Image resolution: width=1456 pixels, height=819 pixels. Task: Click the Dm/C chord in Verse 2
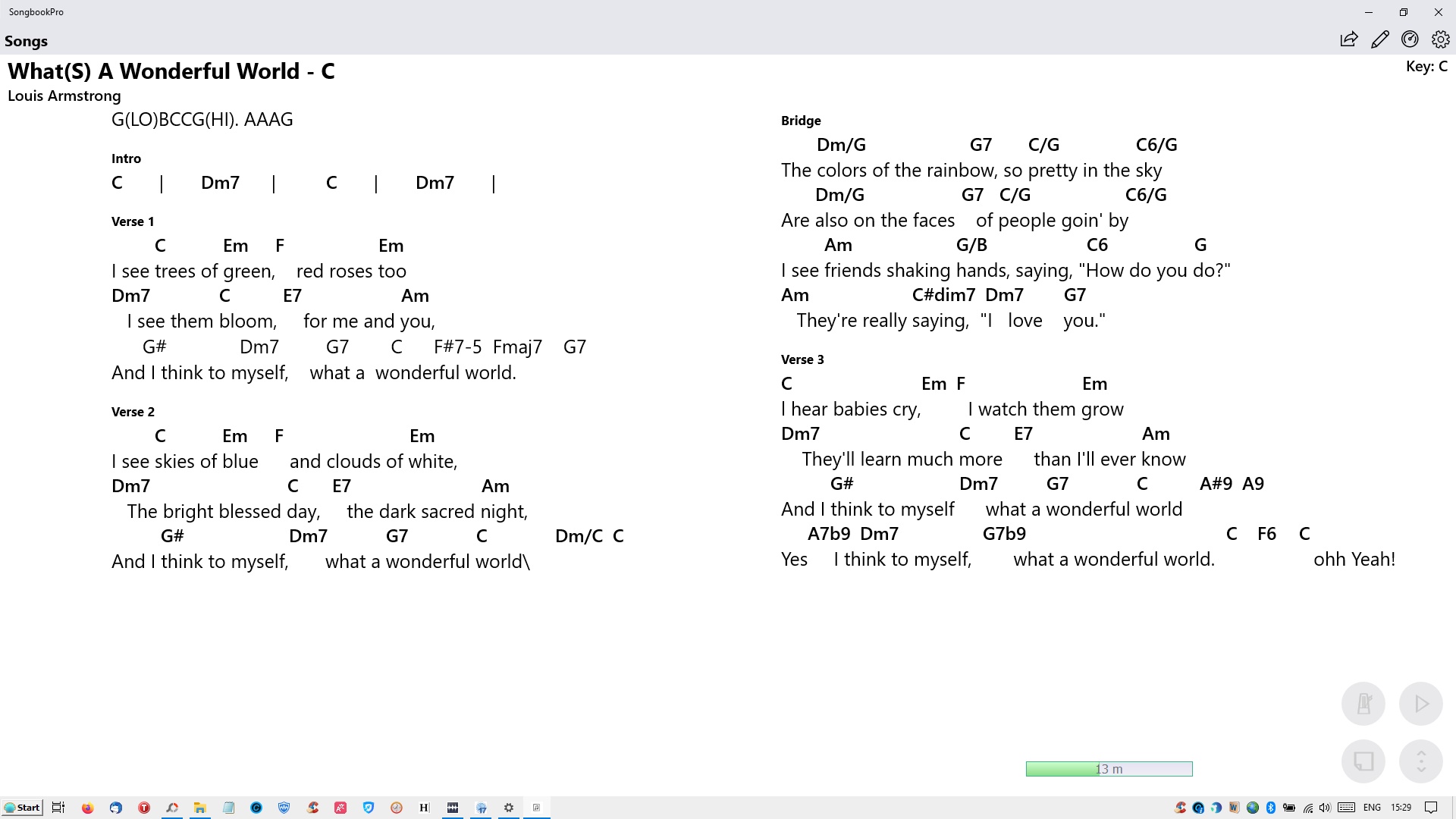579,536
